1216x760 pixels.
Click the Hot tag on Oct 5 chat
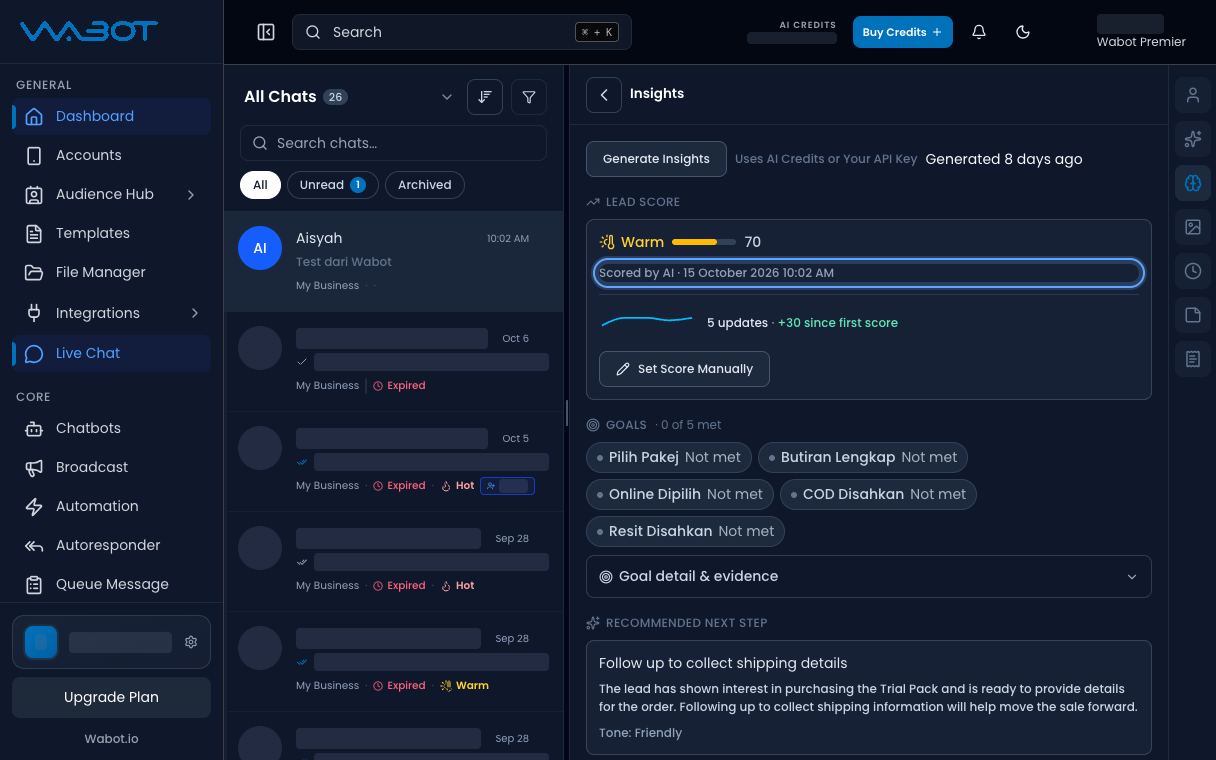coord(458,486)
